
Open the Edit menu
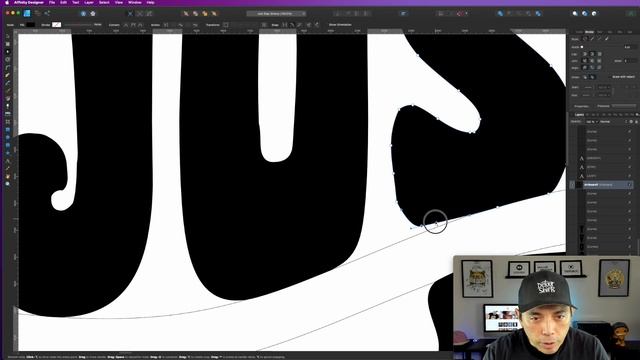[63, 2]
